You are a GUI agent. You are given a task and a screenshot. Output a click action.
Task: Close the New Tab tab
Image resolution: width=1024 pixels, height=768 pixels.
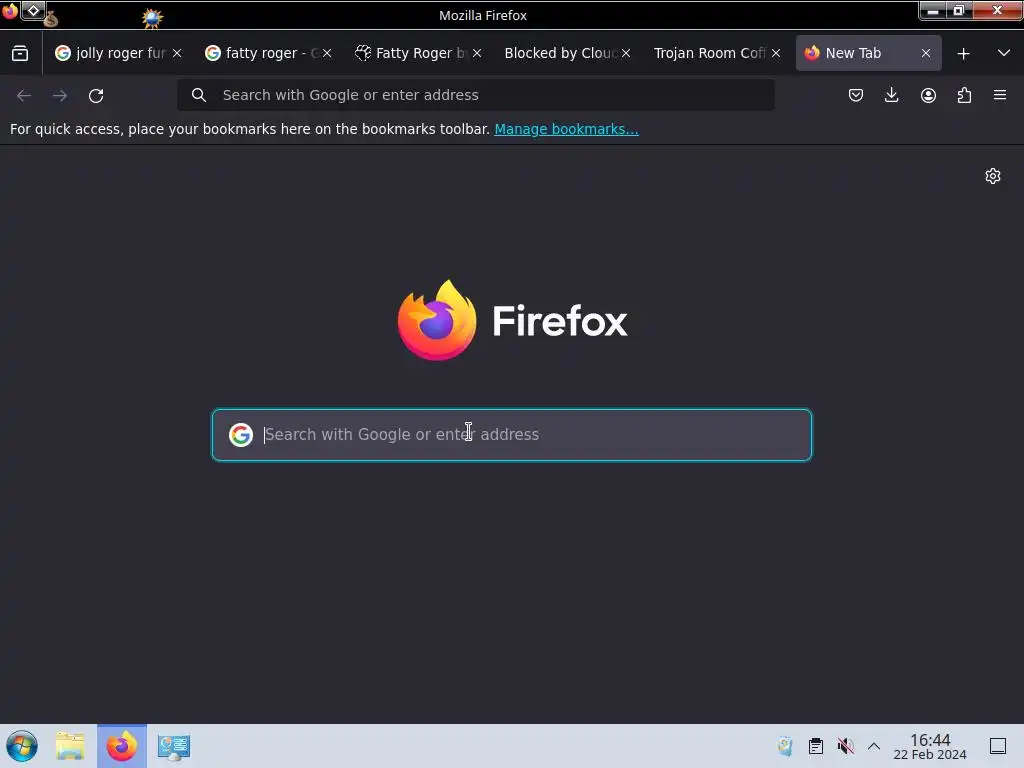pos(926,54)
